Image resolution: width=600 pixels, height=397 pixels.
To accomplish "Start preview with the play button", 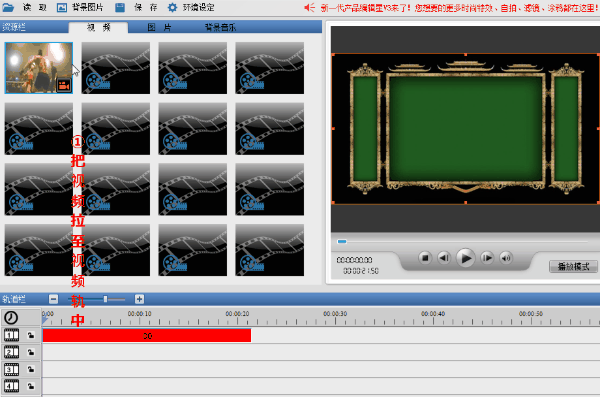I will (466, 258).
